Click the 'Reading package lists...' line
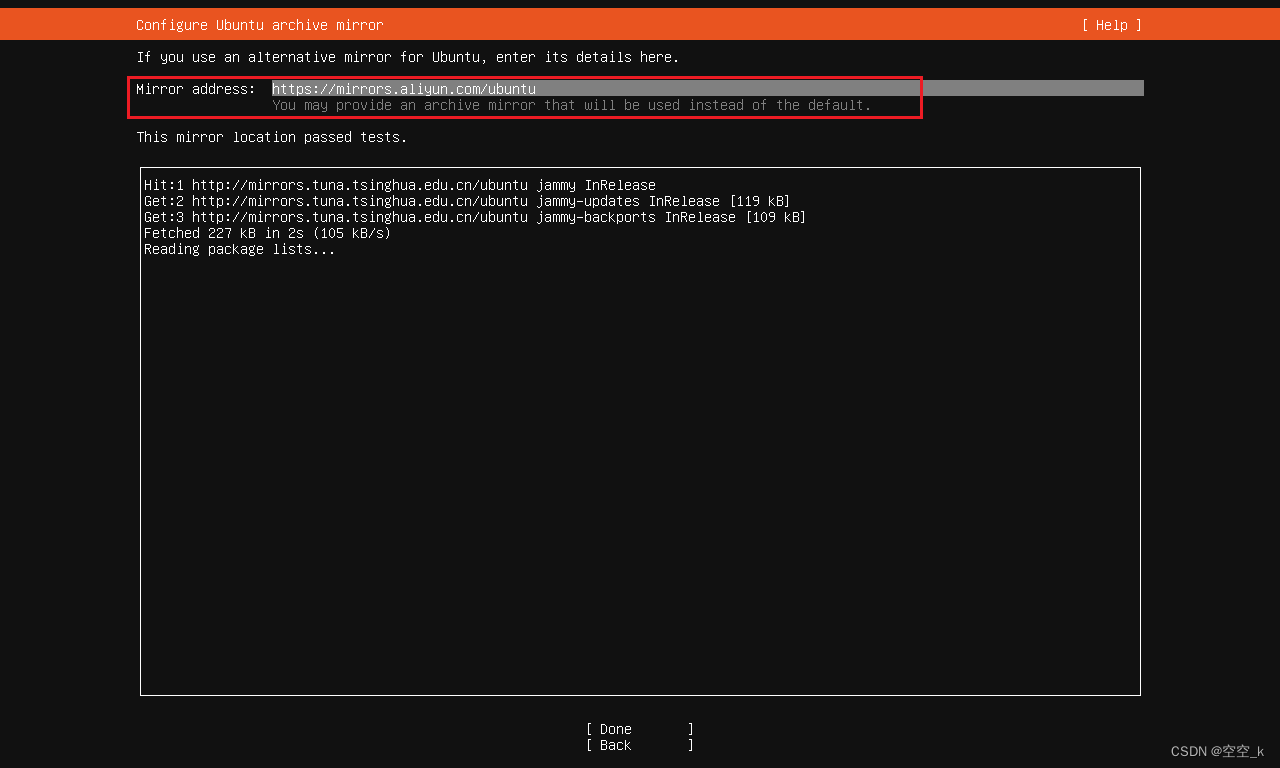 point(240,249)
